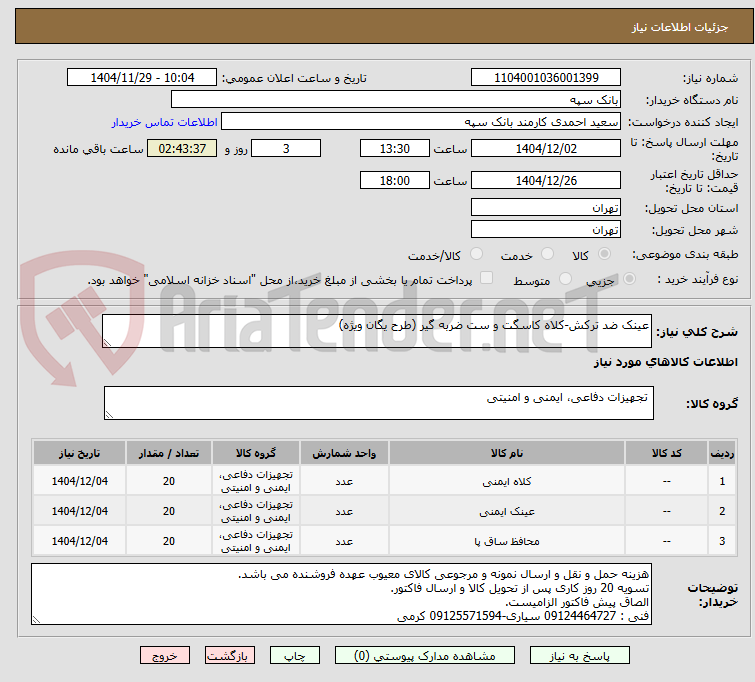Click the تعداد / مقدار column header
The image size is (755, 682).
(x=169, y=453)
